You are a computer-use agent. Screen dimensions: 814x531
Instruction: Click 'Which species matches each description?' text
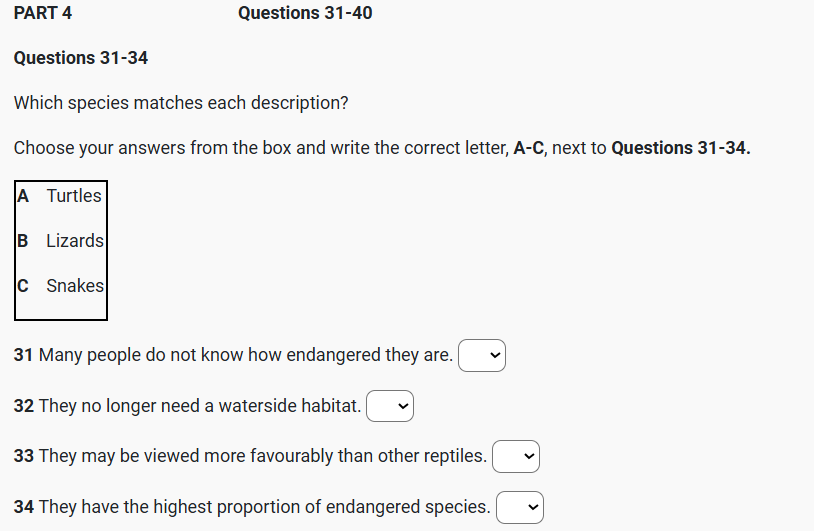(x=181, y=103)
